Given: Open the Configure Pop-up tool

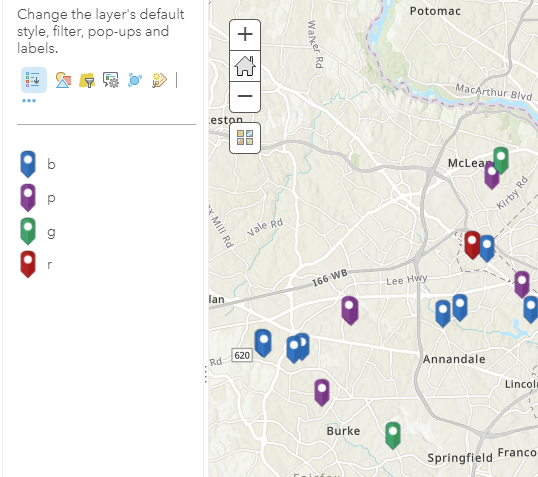Looking at the screenshot, I should click(x=111, y=80).
